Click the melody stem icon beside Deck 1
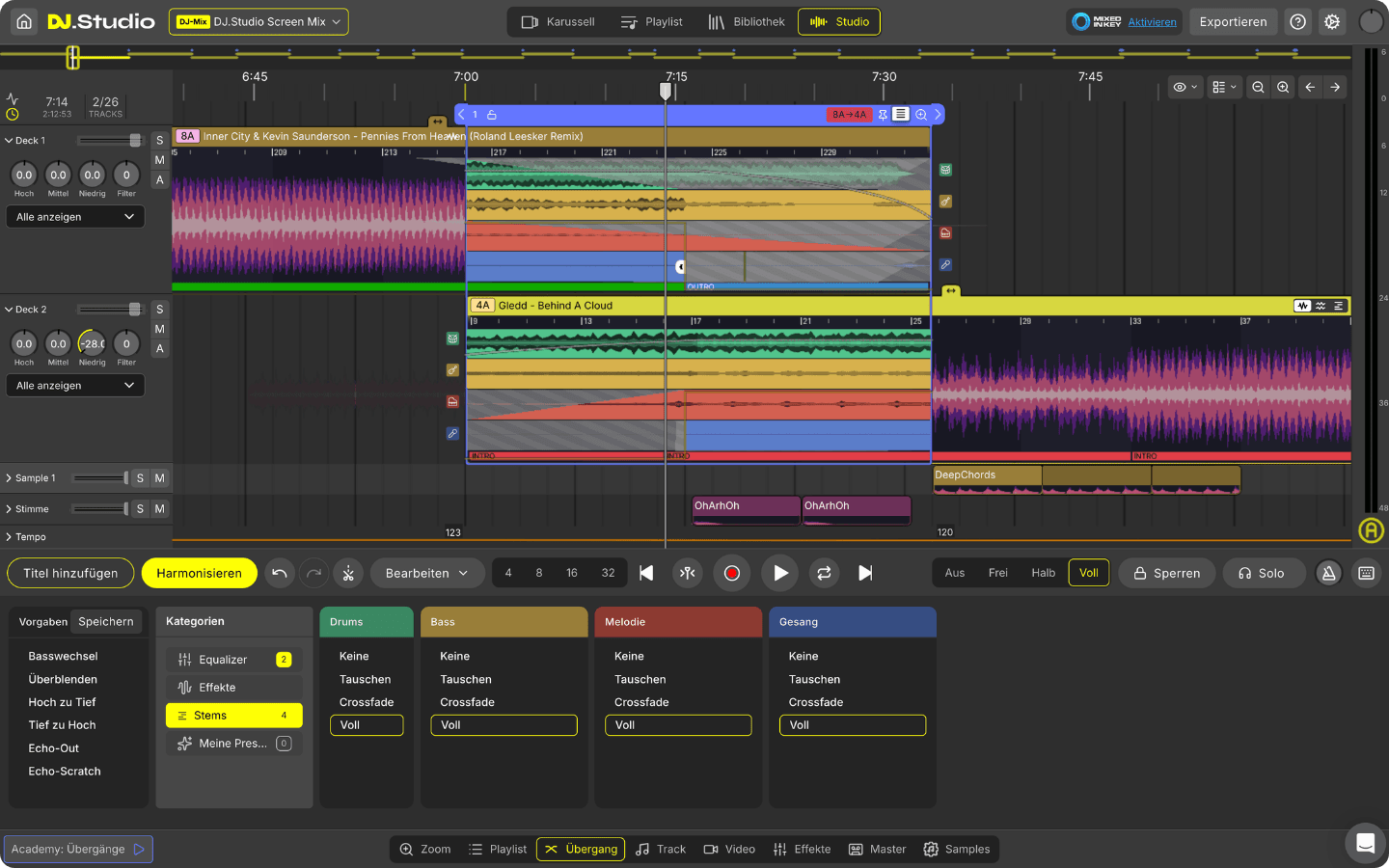1389x868 pixels. click(x=945, y=232)
